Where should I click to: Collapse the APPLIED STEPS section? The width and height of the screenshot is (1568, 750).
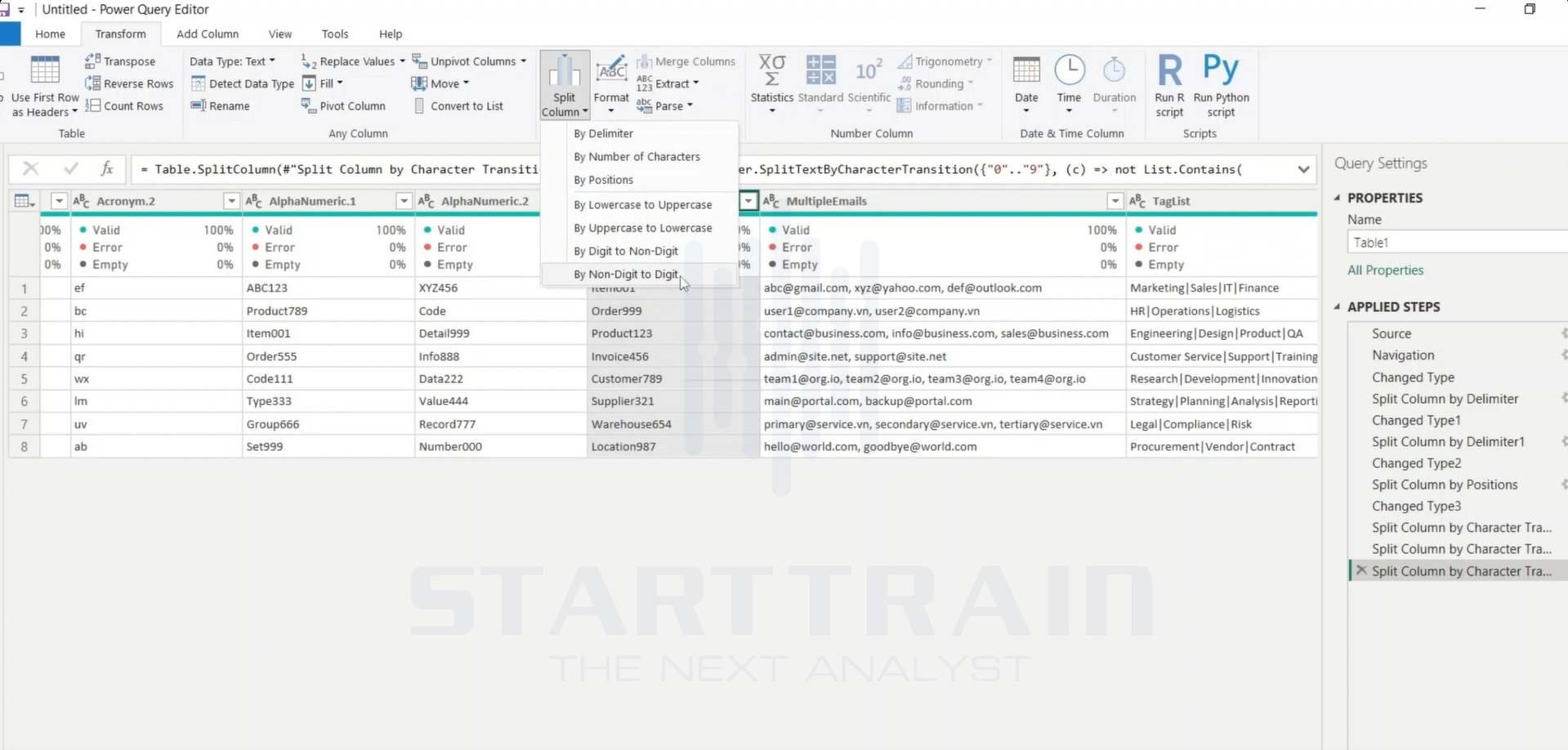pyautogui.click(x=1338, y=307)
